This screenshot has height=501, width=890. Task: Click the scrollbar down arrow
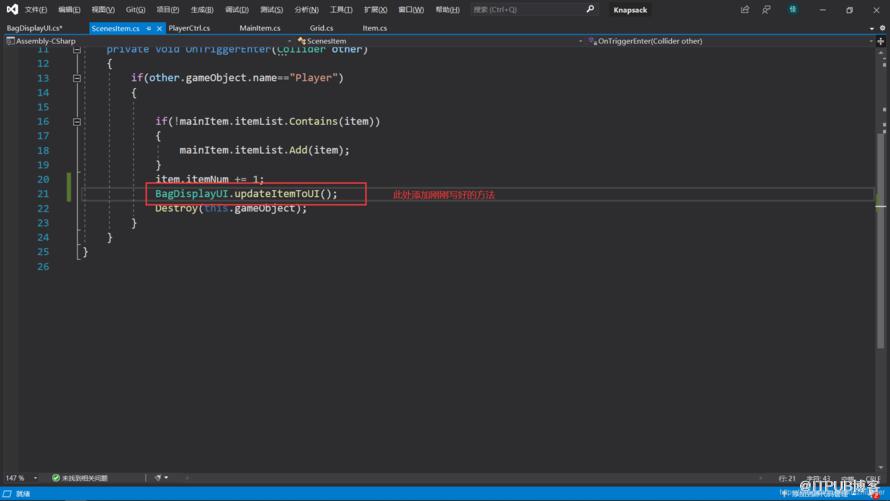pos(881,467)
